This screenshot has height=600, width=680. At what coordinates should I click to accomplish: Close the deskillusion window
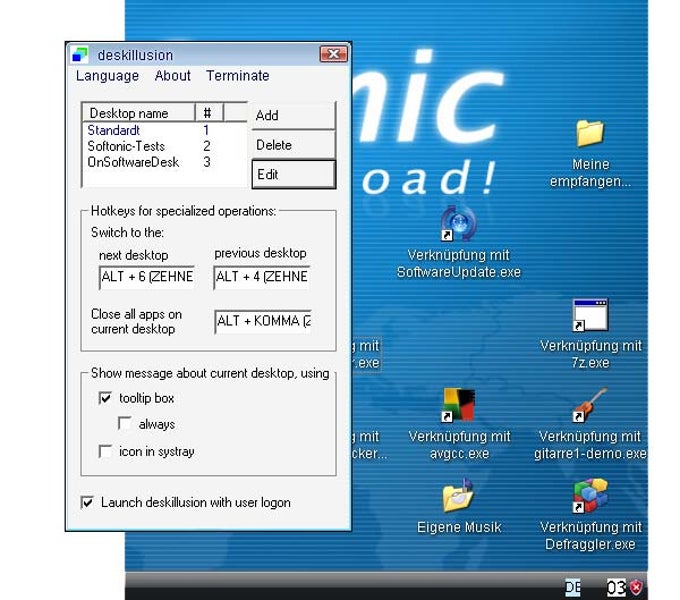333,54
